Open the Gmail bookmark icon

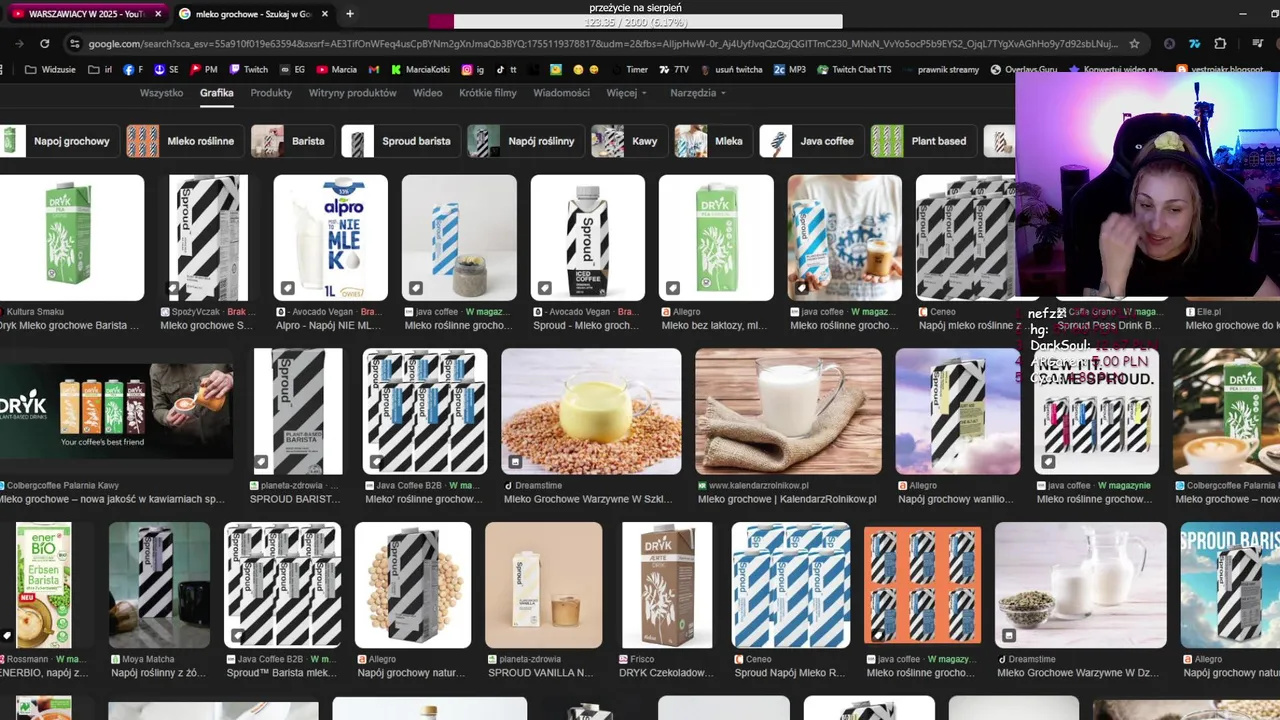tap(374, 70)
